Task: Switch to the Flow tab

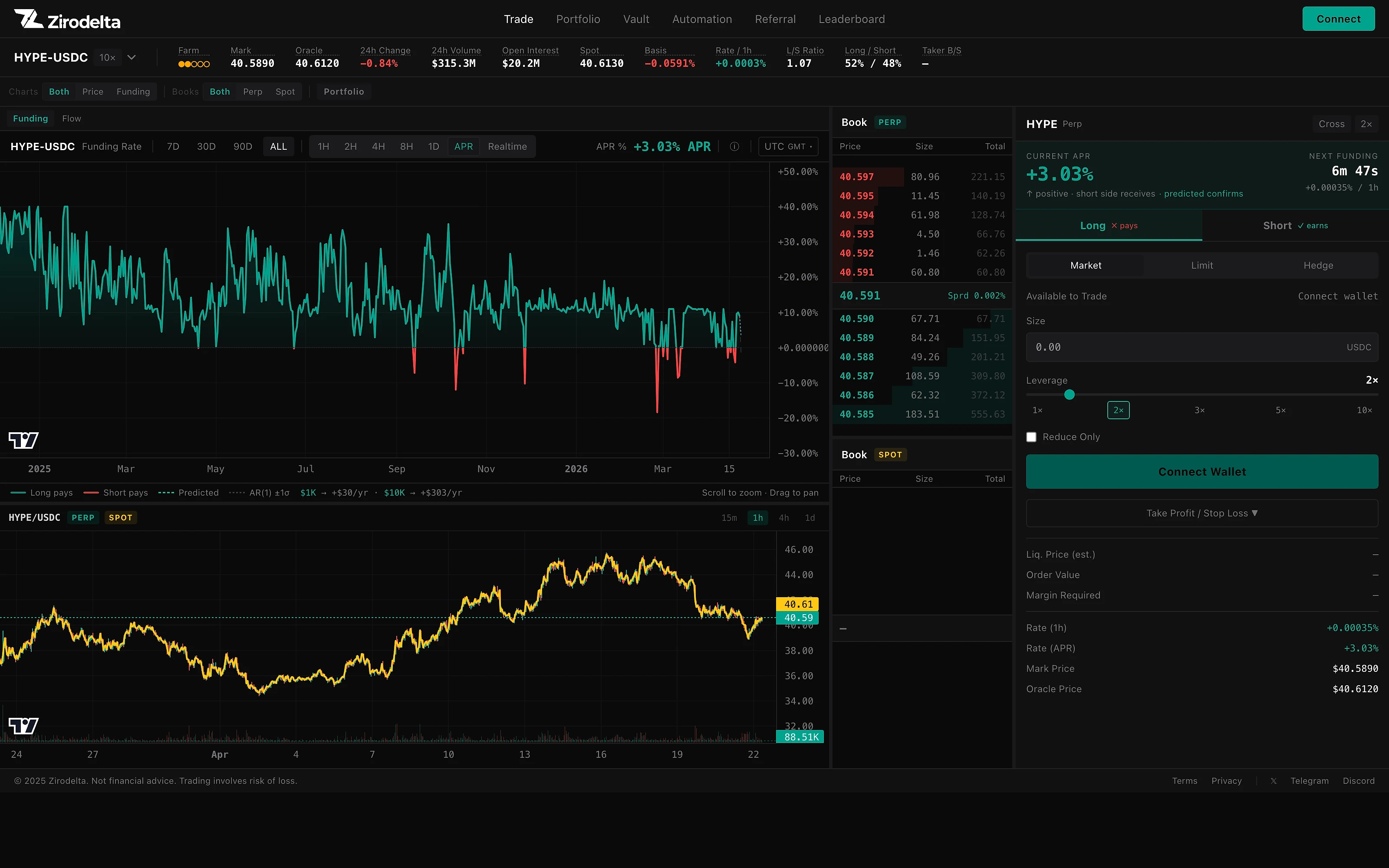Action: click(x=72, y=119)
